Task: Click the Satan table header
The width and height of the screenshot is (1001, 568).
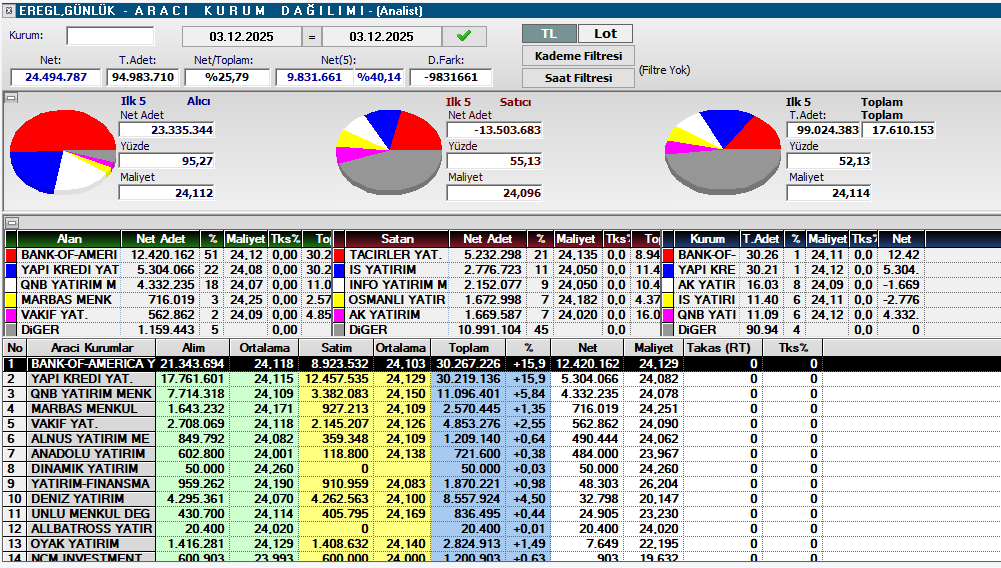Action: (x=397, y=240)
